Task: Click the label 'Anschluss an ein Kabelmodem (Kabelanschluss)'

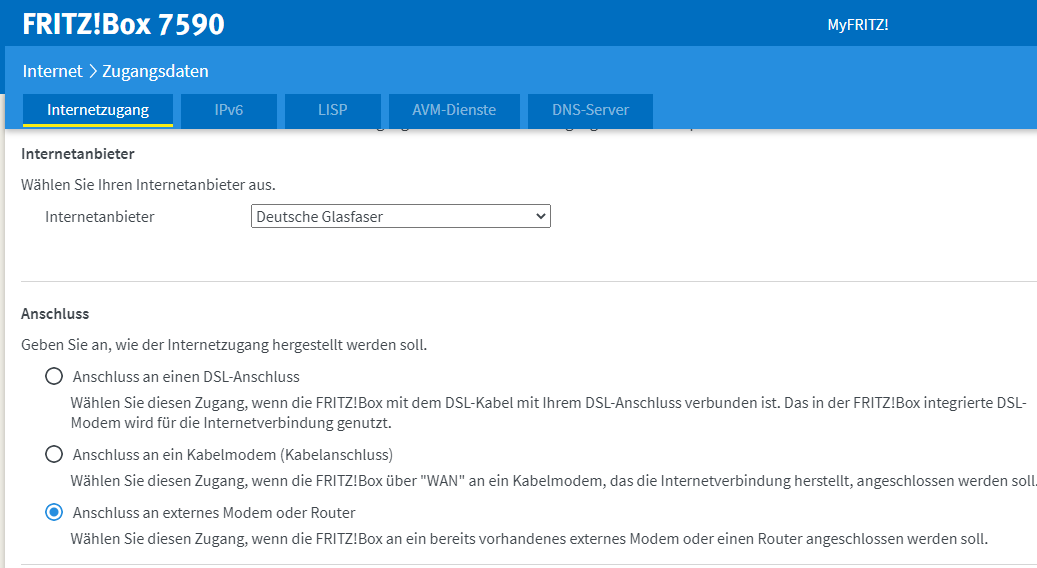Action: pos(233,455)
